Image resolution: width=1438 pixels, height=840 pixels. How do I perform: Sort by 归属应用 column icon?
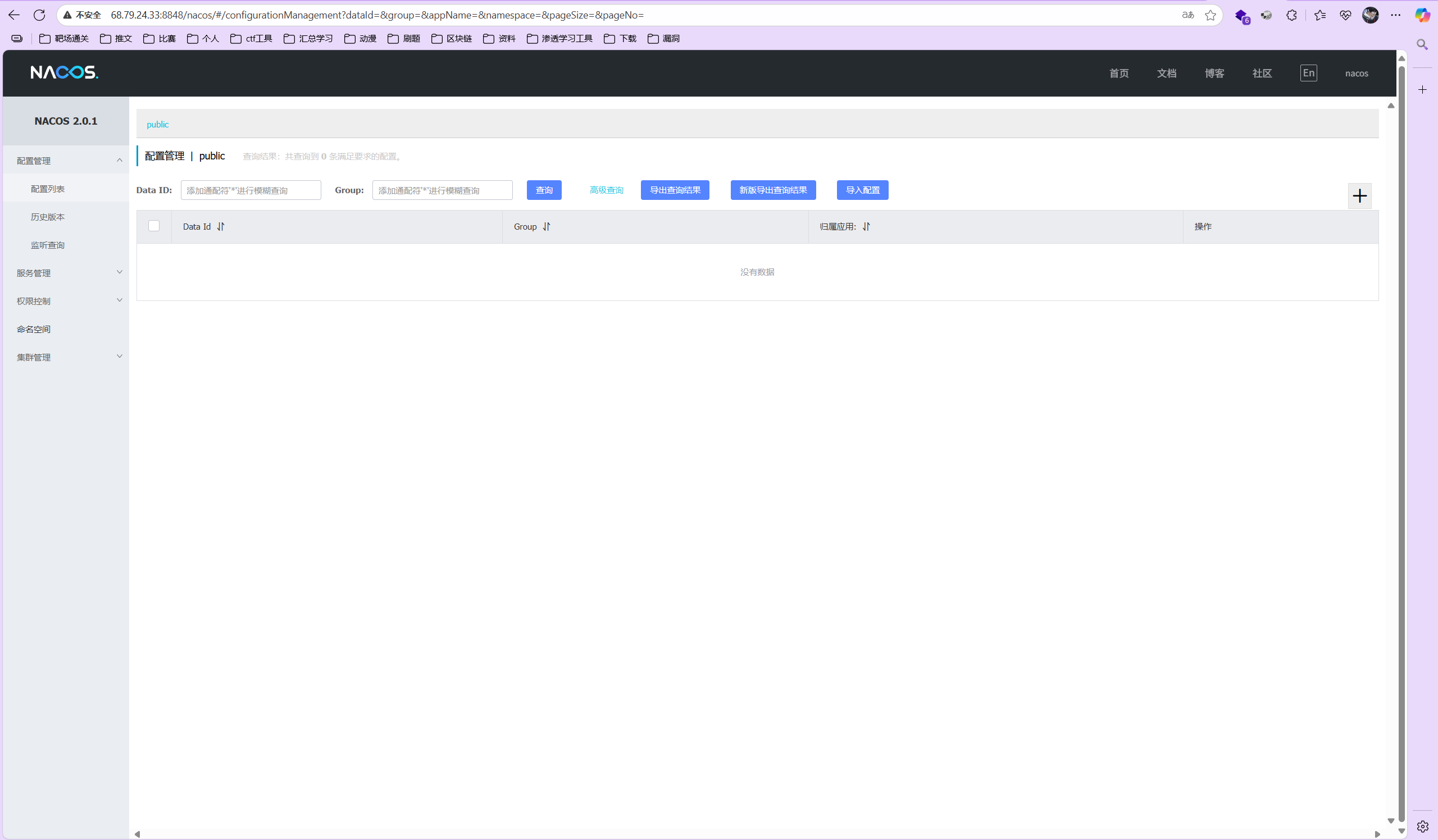point(866,227)
